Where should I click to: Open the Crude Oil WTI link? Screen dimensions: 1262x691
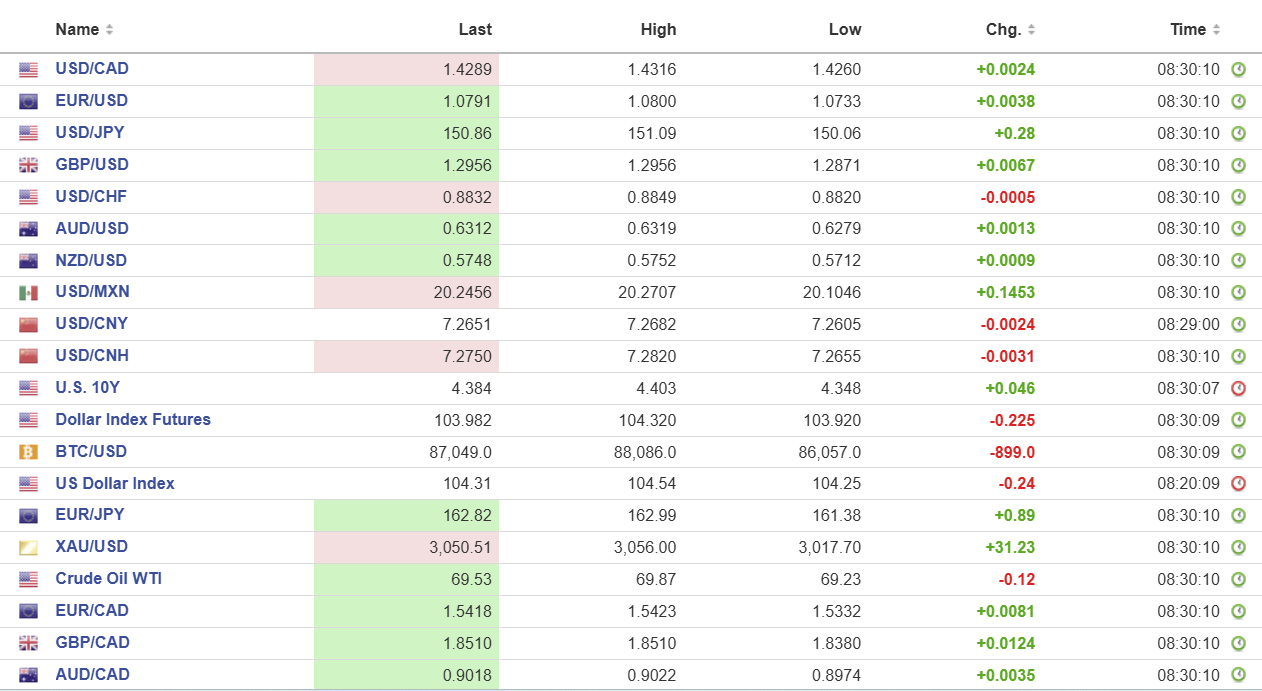[x=108, y=578]
